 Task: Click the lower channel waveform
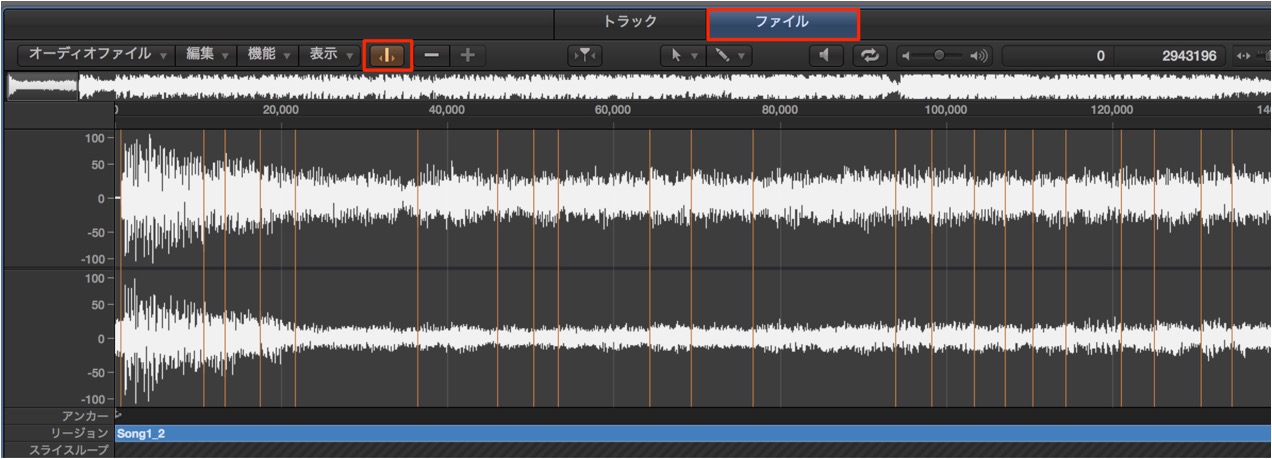692,338
